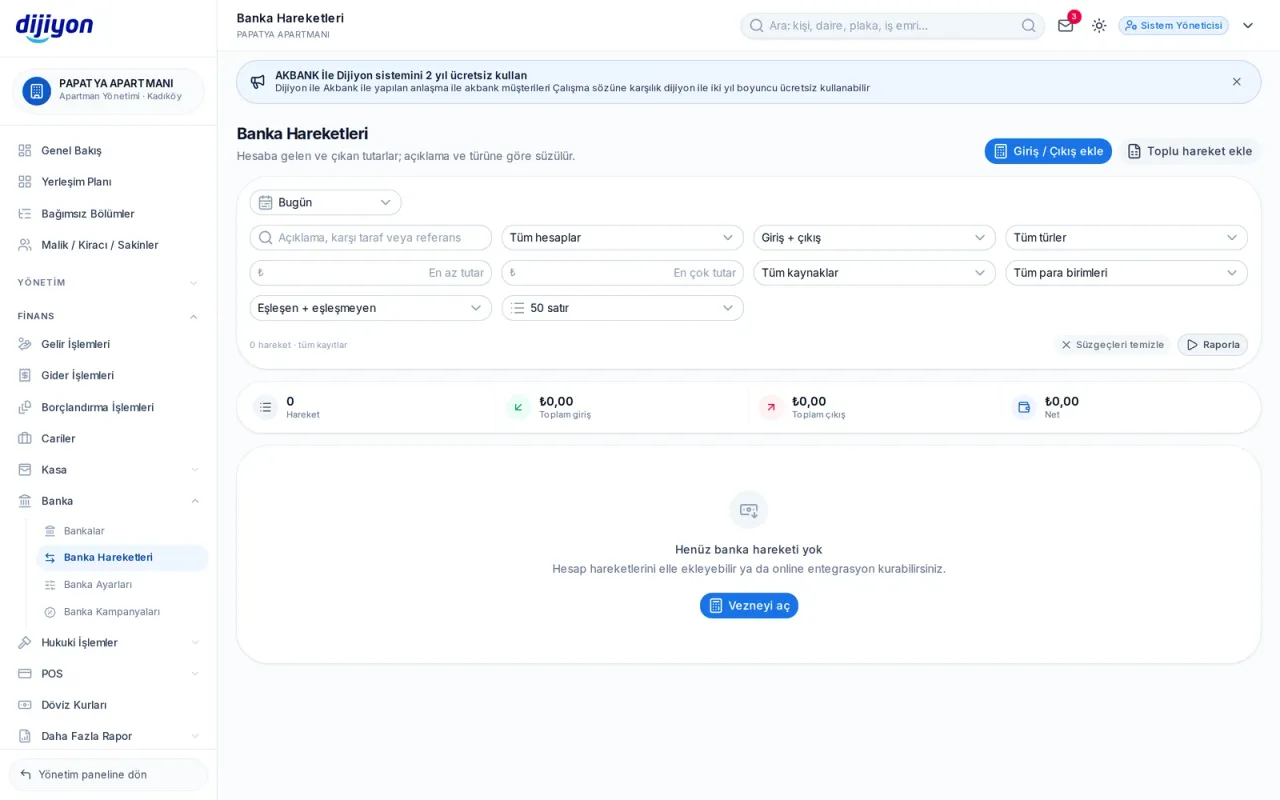Dismiss the AKBANK announcement banner
This screenshot has width=1280, height=800.
coord(1236,82)
